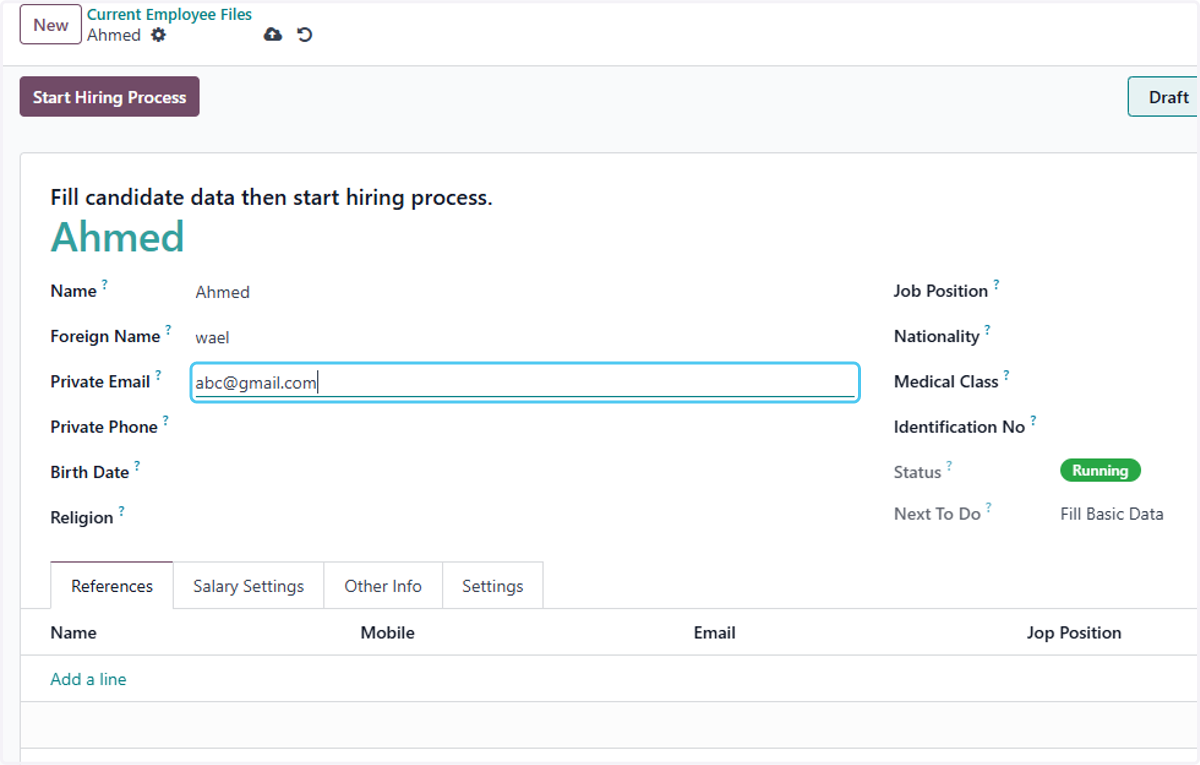Click the help mark next to Private Email
The width and height of the screenshot is (1200, 765).
point(158,375)
